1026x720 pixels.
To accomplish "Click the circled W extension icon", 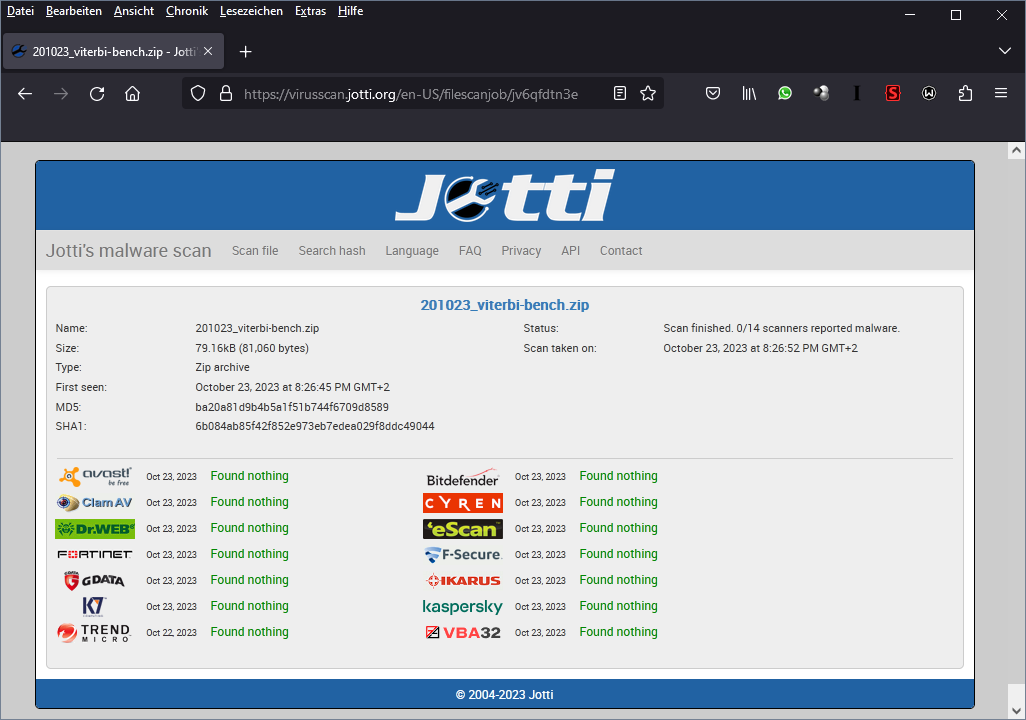I will pyautogui.click(x=929, y=94).
